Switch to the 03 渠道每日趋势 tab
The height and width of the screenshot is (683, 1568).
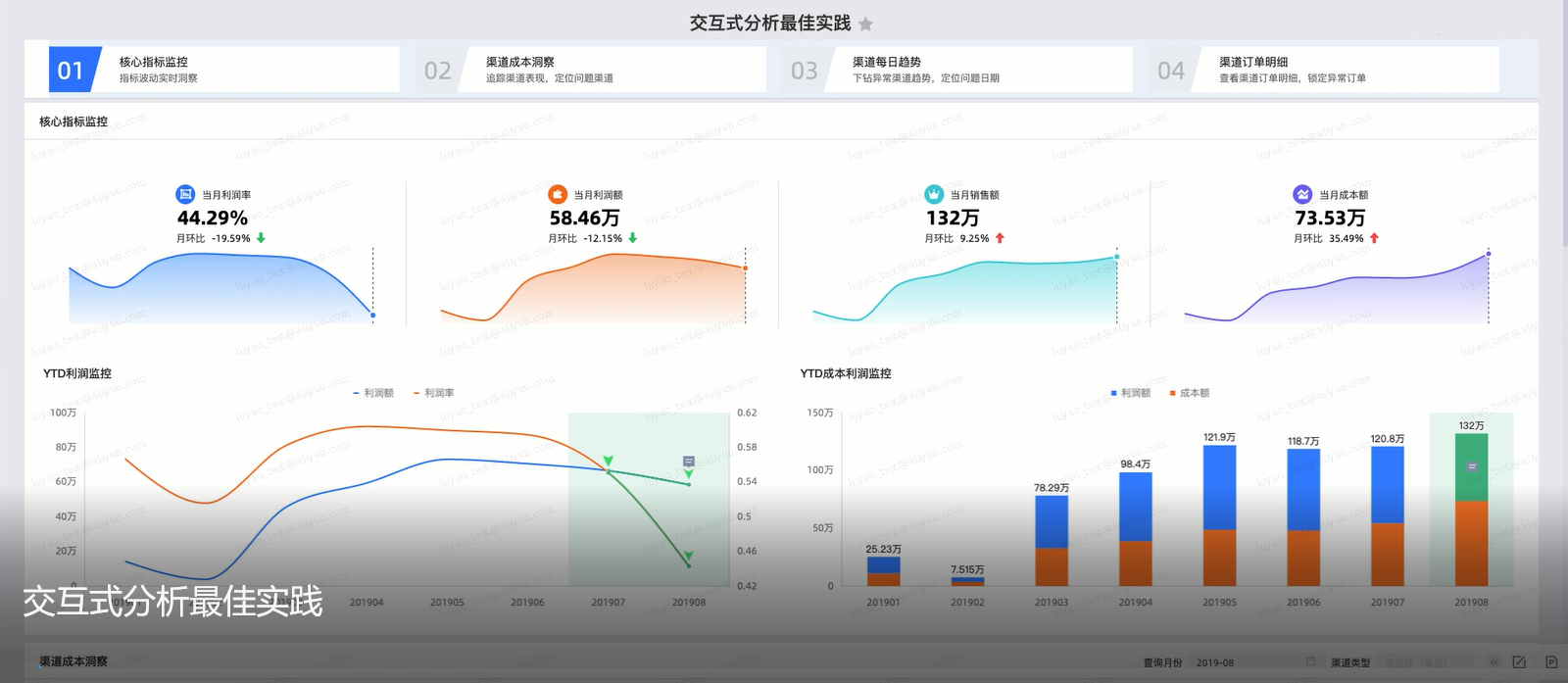pyautogui.click(x=956, y=70)
